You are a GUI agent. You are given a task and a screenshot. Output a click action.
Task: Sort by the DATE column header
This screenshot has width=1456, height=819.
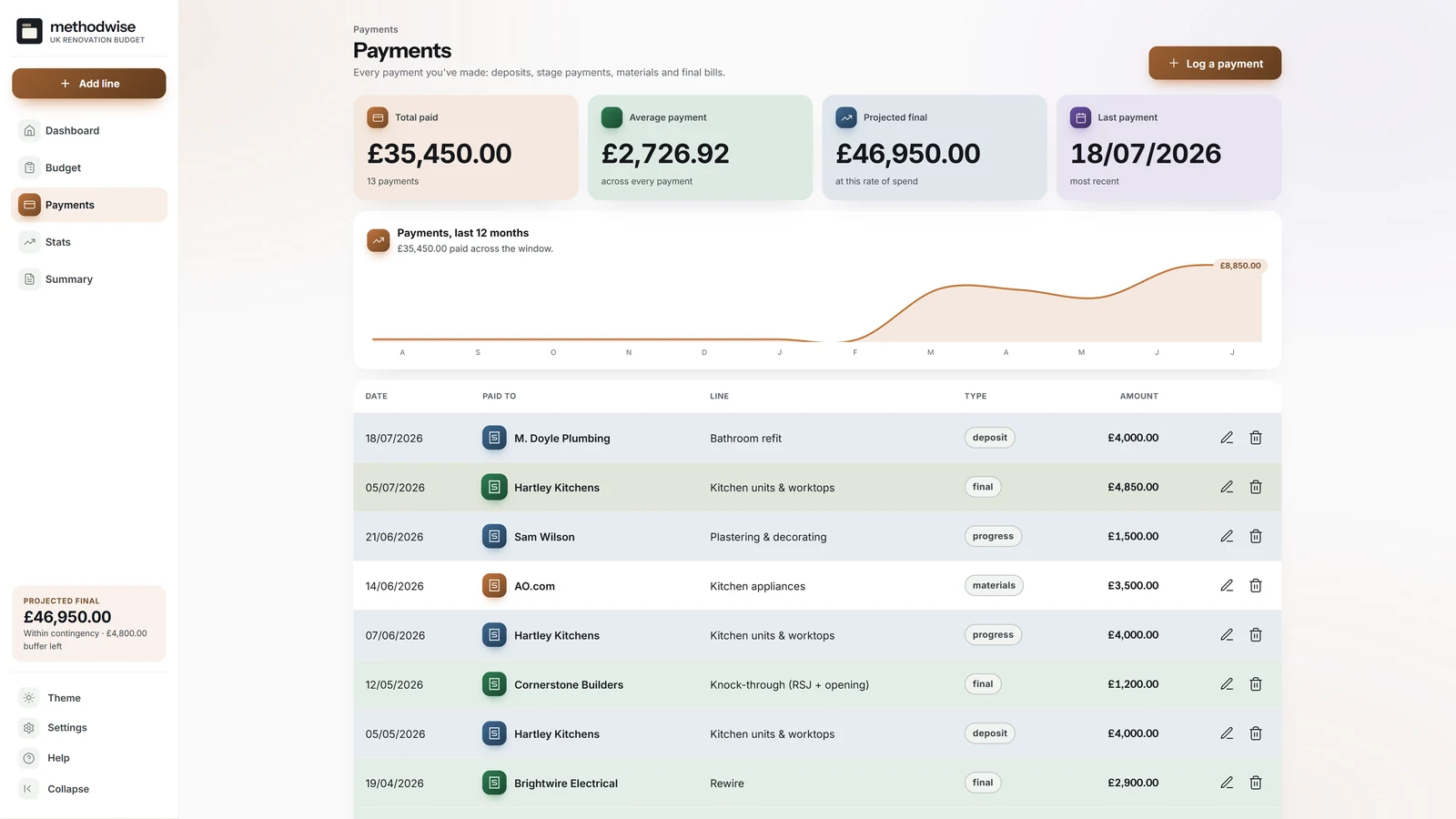tap(377, 396)
